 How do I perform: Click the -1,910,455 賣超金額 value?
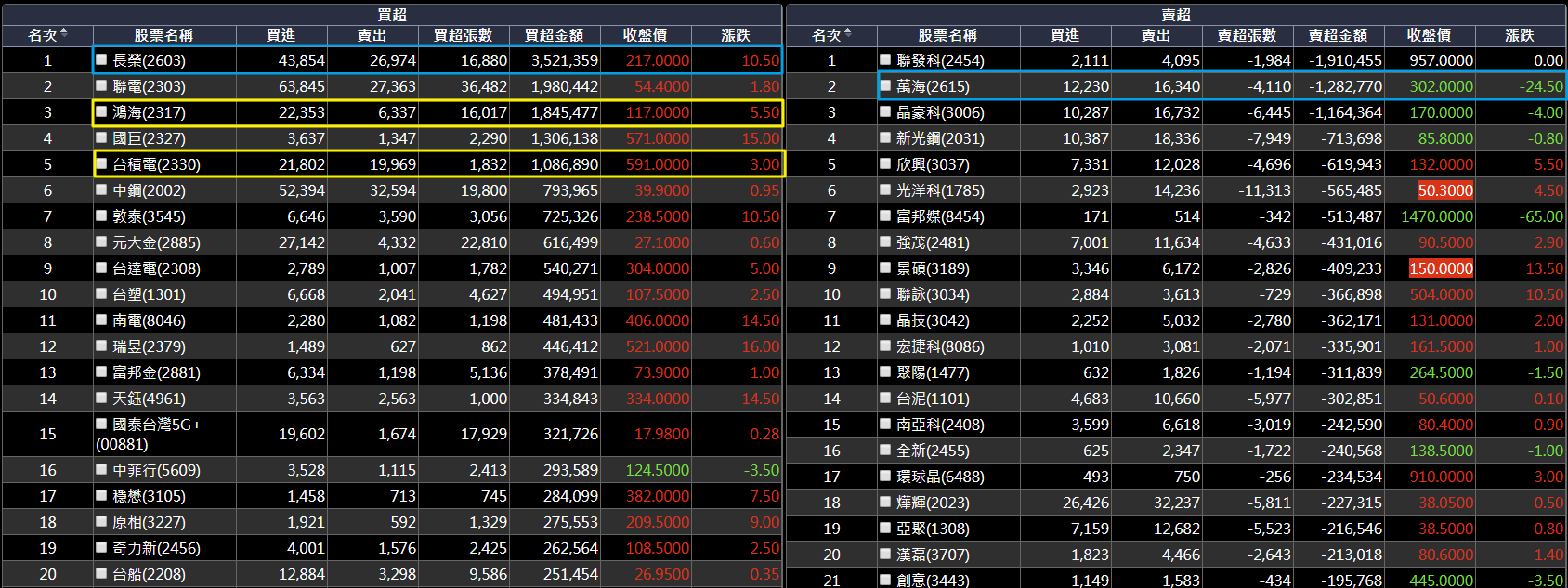(1345, 60)
